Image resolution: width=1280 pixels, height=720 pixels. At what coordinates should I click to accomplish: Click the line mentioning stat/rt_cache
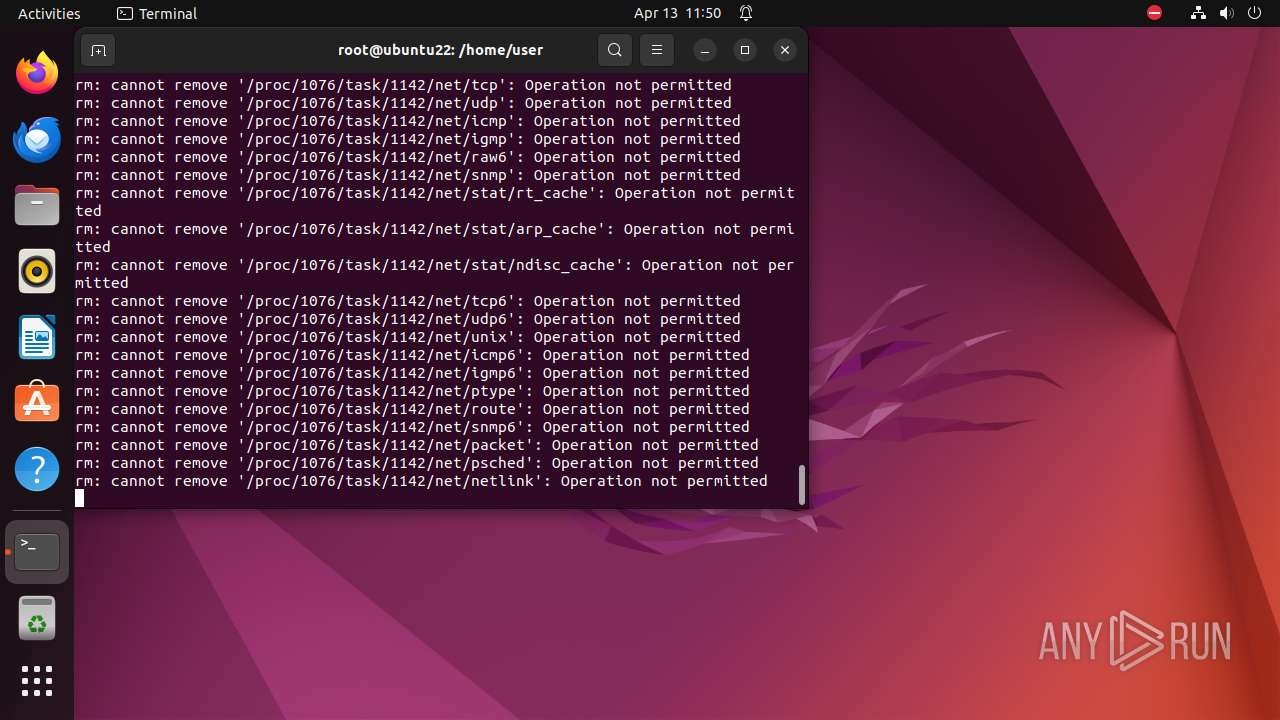(x=435, y=202)
